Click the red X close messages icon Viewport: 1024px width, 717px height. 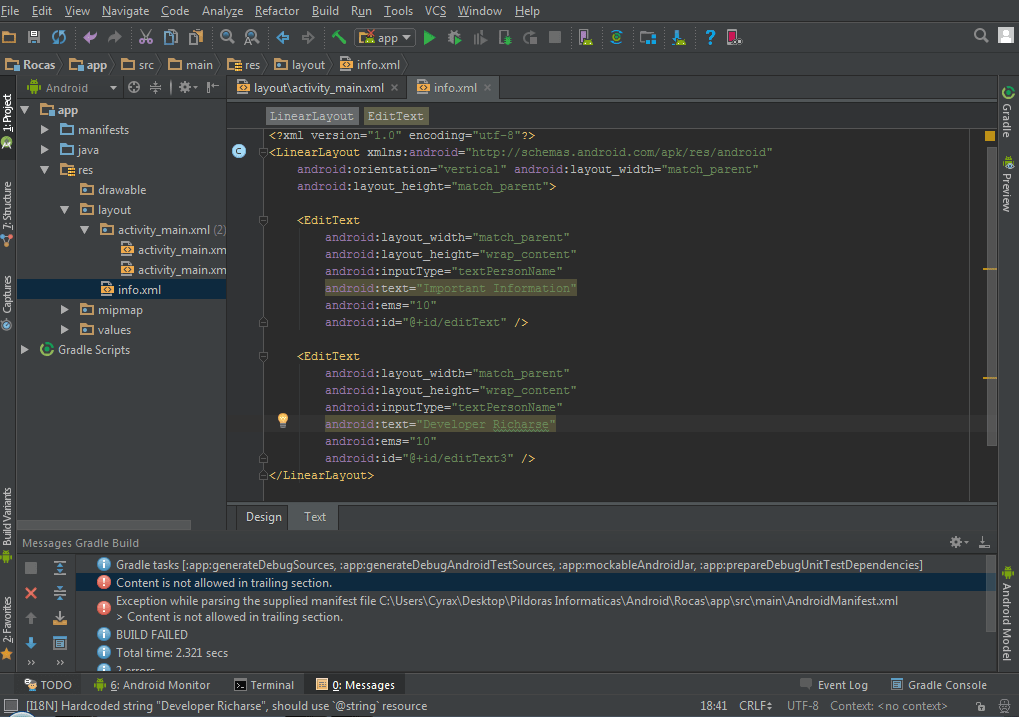coord(31,593)
